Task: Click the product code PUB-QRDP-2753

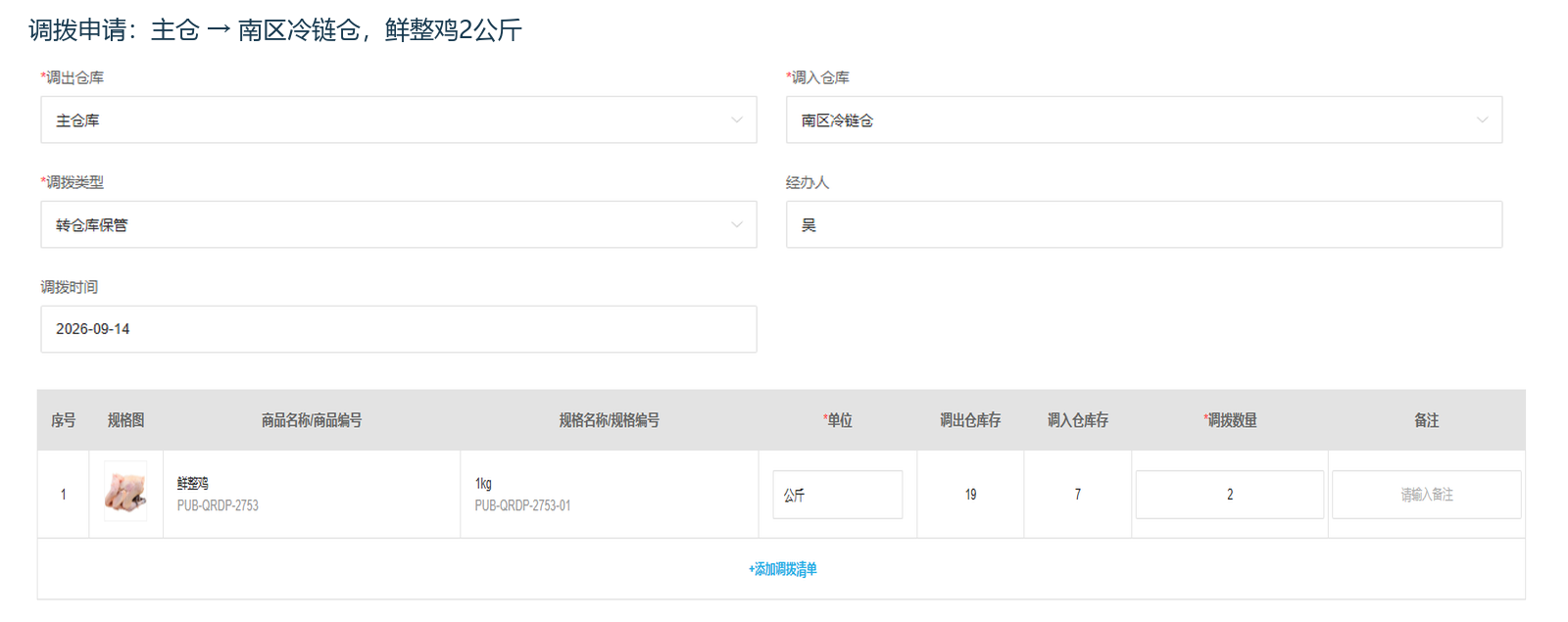Action: point(218,505)
